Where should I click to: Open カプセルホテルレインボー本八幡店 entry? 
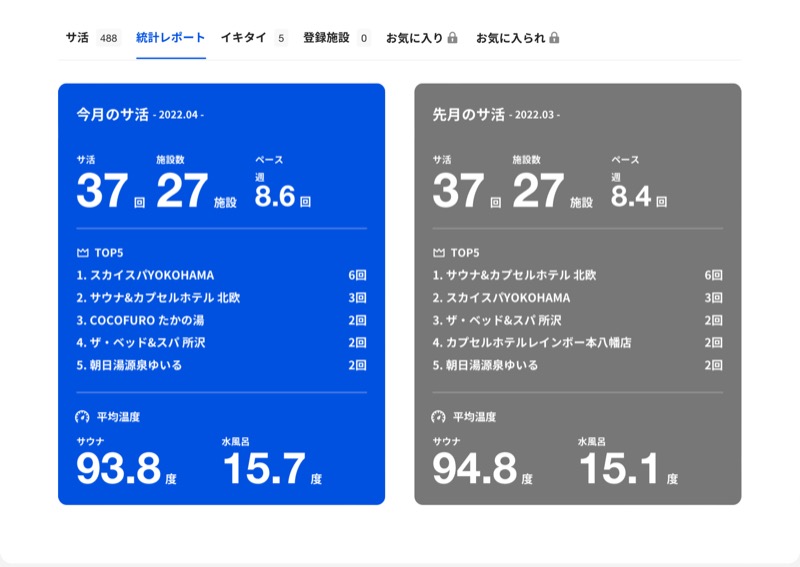539,342
